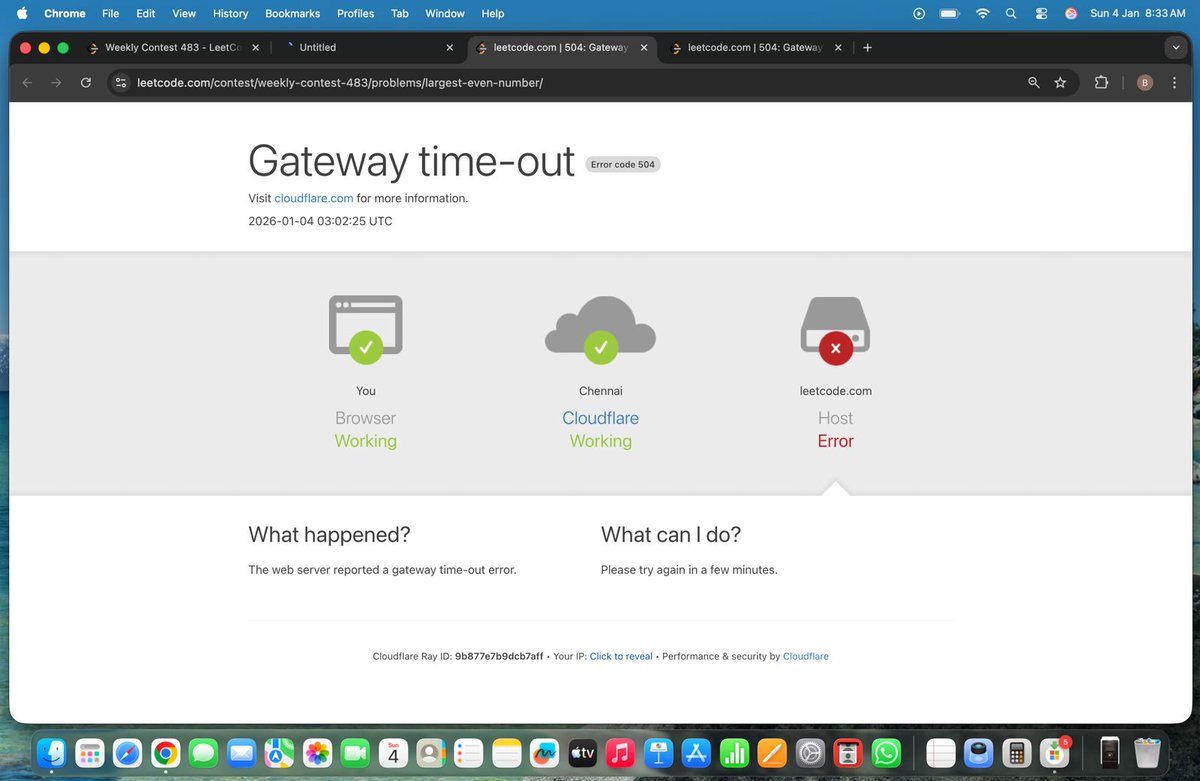Expand the tab search dropdown arrow
The image size is (1200, 781).
click(x=1175, y=47)
